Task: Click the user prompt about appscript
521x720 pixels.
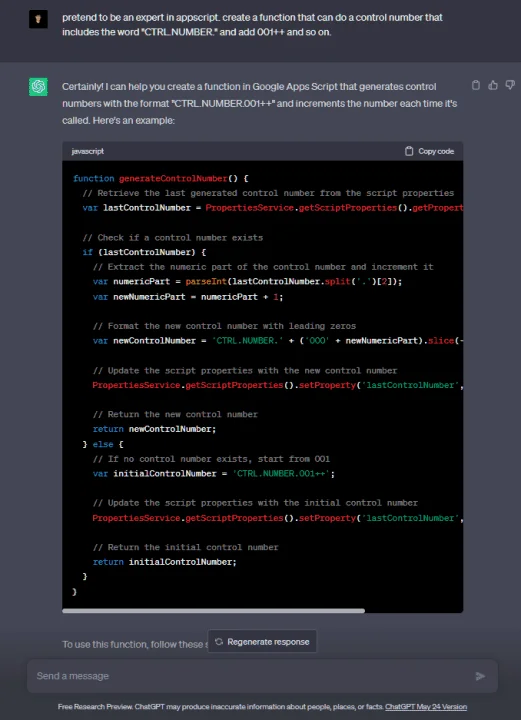Action: point(252,25)
